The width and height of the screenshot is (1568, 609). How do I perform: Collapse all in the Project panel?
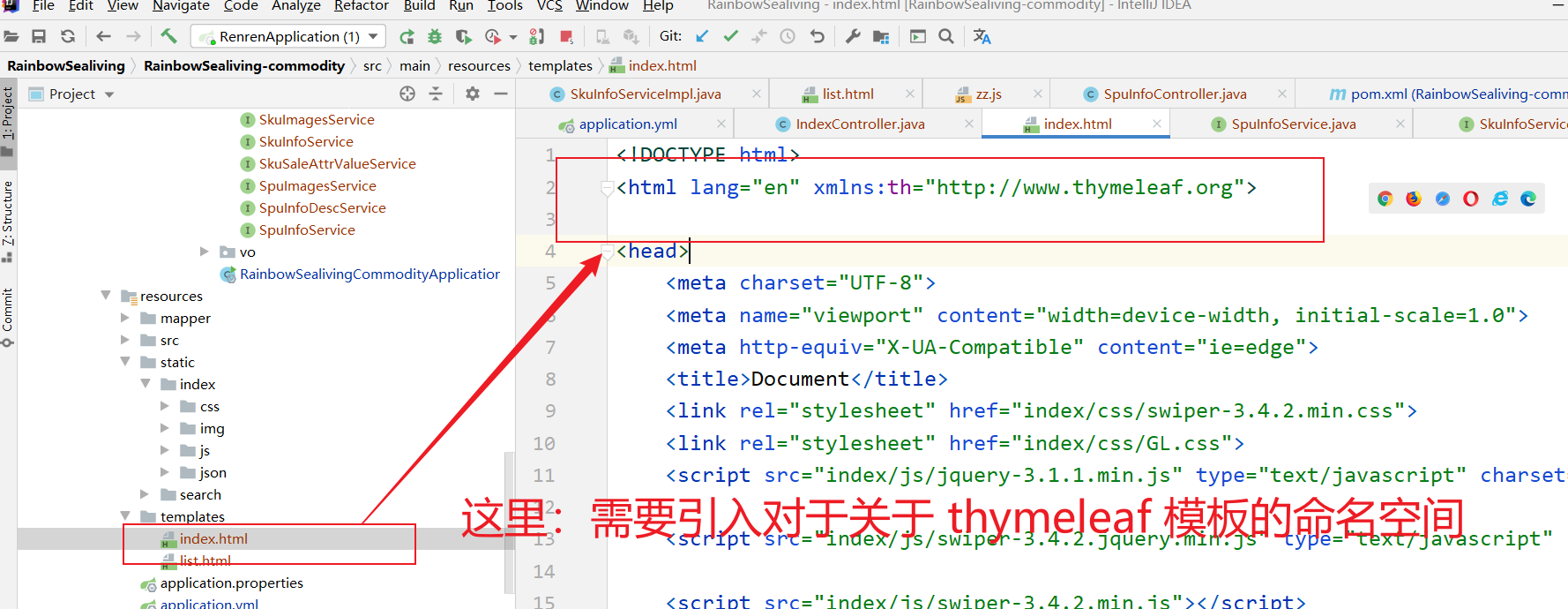click(436, 94)
